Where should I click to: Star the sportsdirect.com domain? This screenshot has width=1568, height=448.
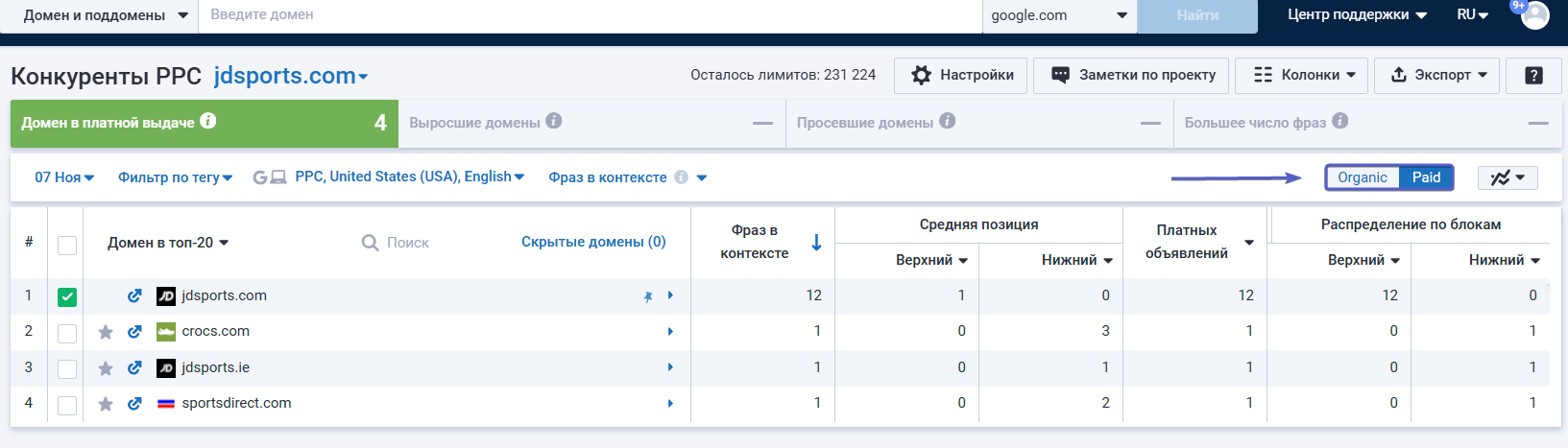pyautogui.click(x=106, y=404)
